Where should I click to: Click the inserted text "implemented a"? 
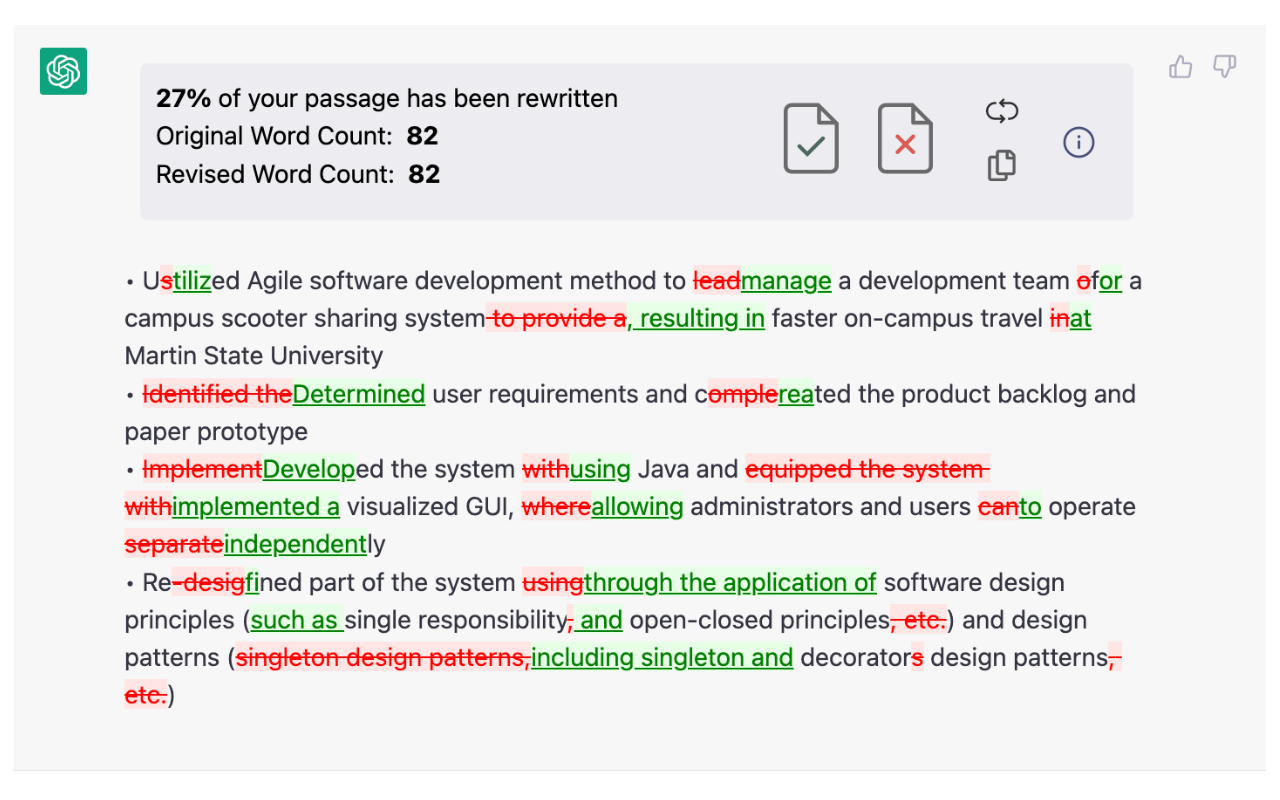(256, 507)
